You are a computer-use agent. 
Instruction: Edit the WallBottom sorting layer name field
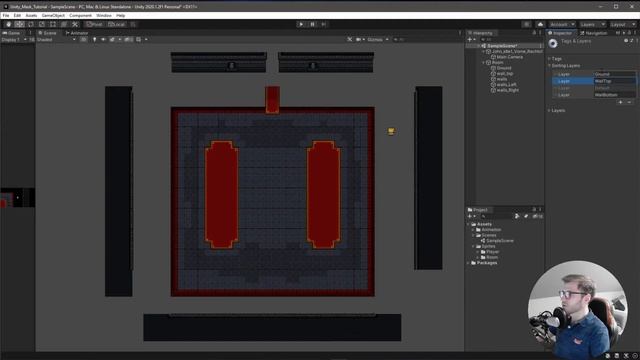[614, 95]
